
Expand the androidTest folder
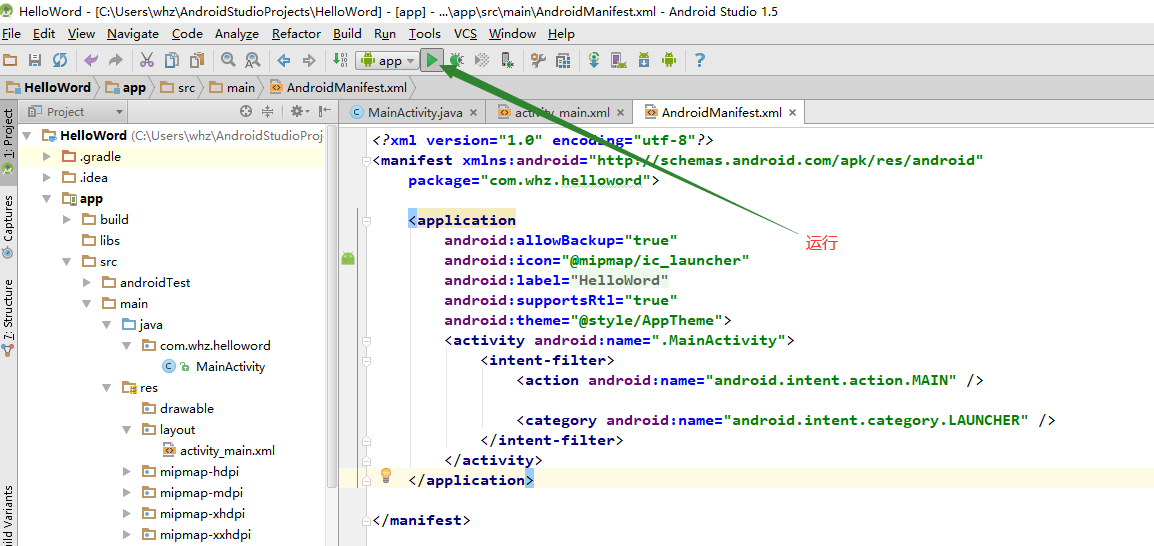pos(87,283)
